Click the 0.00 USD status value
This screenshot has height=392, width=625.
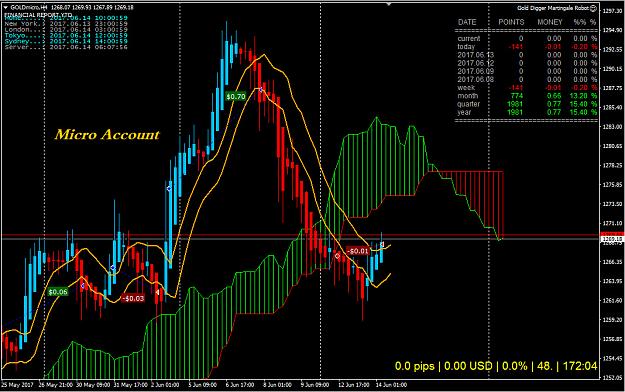(468, 366)
